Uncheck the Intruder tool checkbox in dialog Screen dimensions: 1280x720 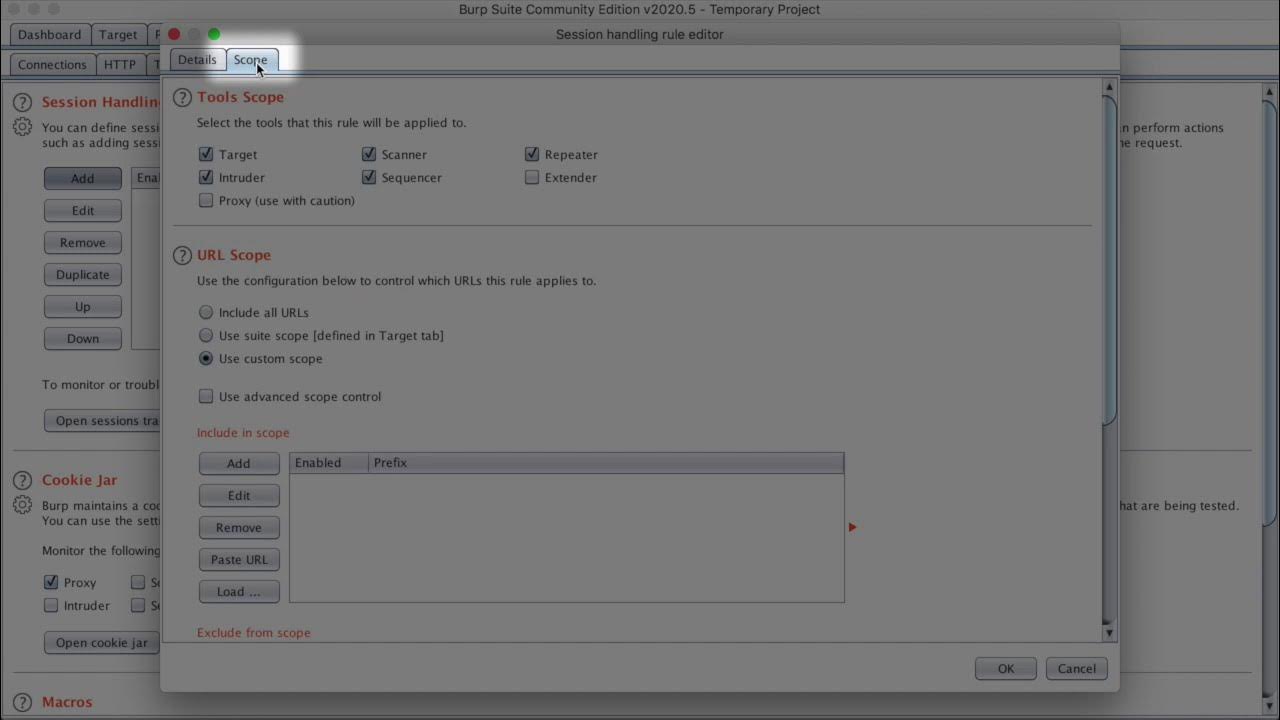[206, 177]
